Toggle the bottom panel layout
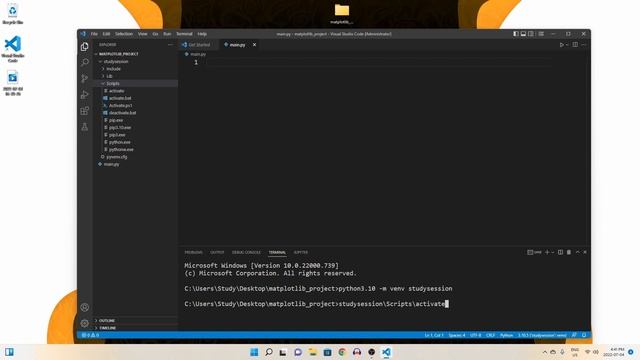Viewport: 640px width, 360px height. (x=523, y=34)
